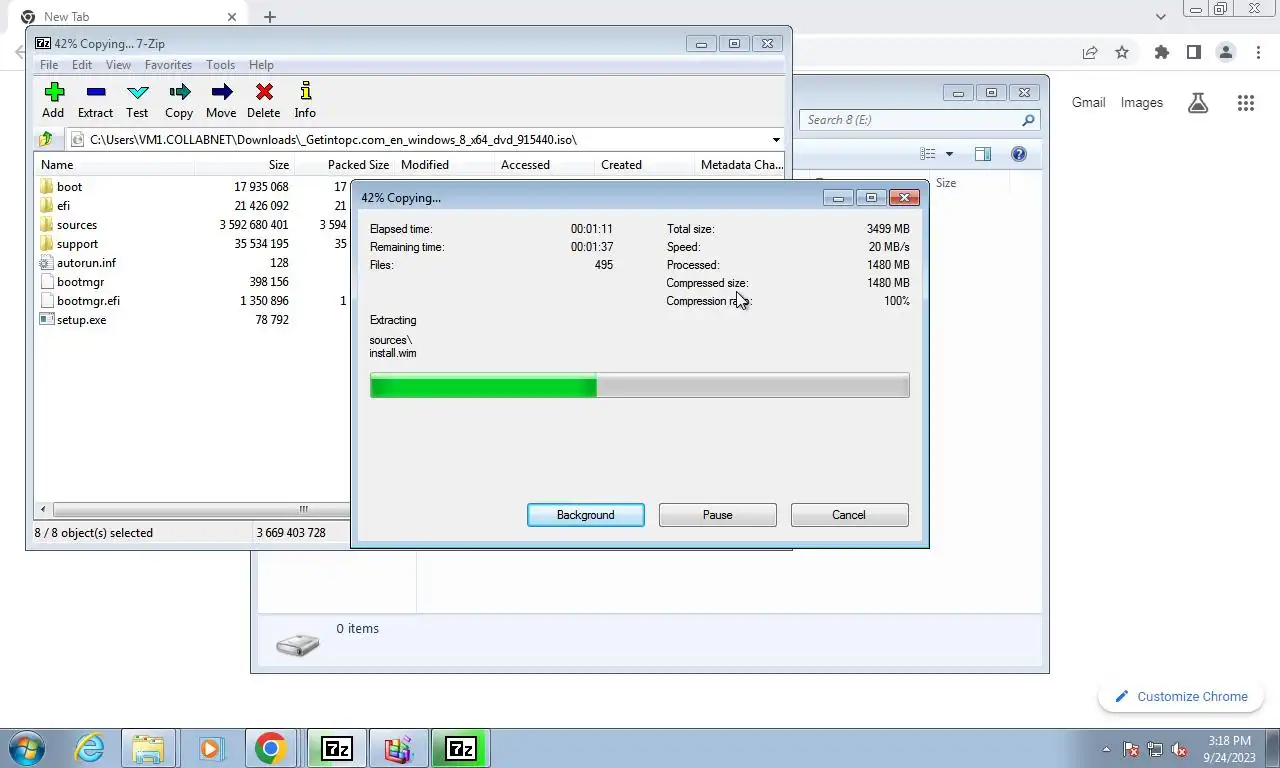Viewport: 1280px width, 768px height.
Task: Toggle the Explorer preview pane icon
Action: point(983,154)
